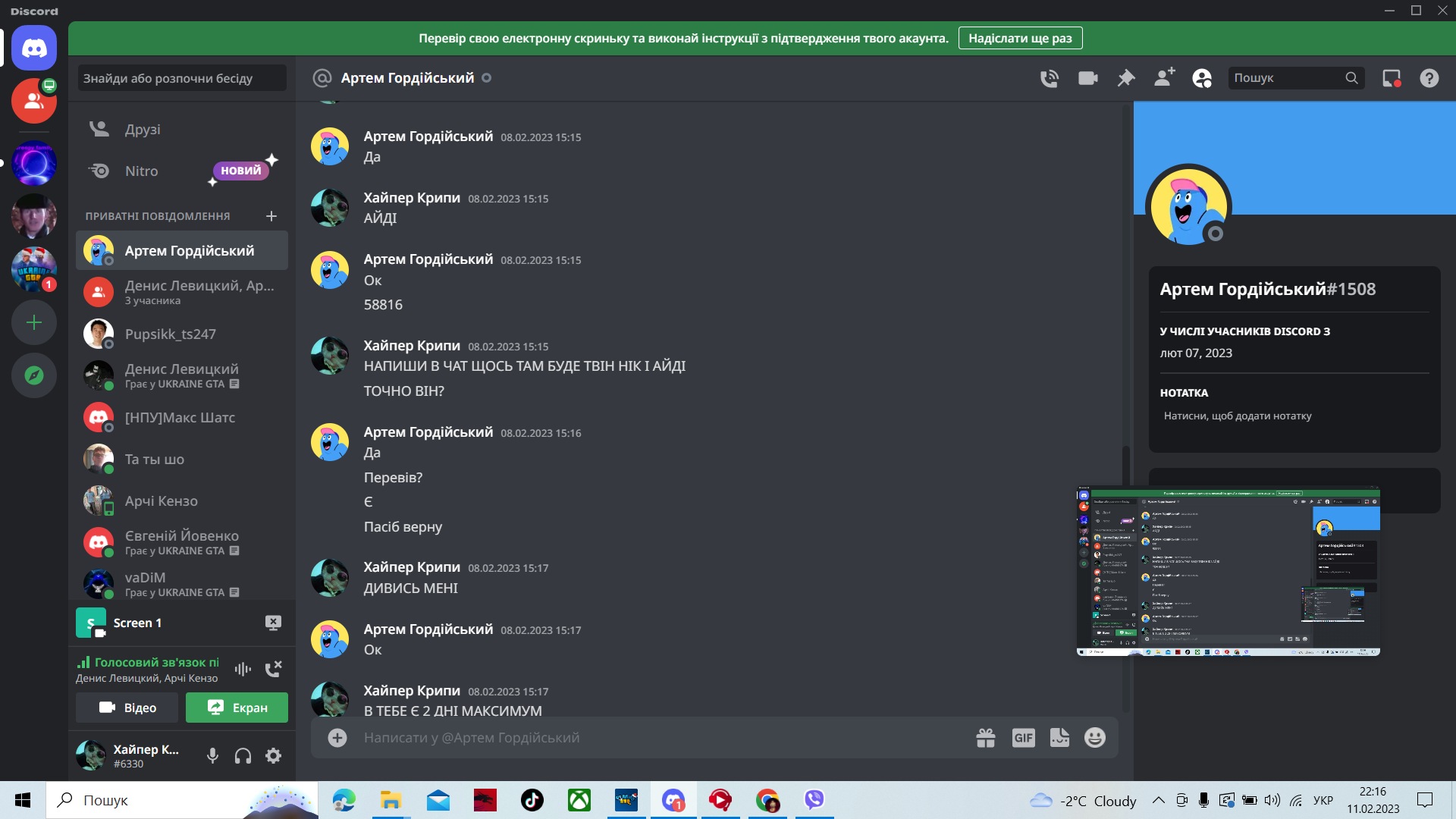
Task: Click username 'Хайпер Крипи' on АЙДІ message
Action: pyautogui.click(x=412, y=198)
